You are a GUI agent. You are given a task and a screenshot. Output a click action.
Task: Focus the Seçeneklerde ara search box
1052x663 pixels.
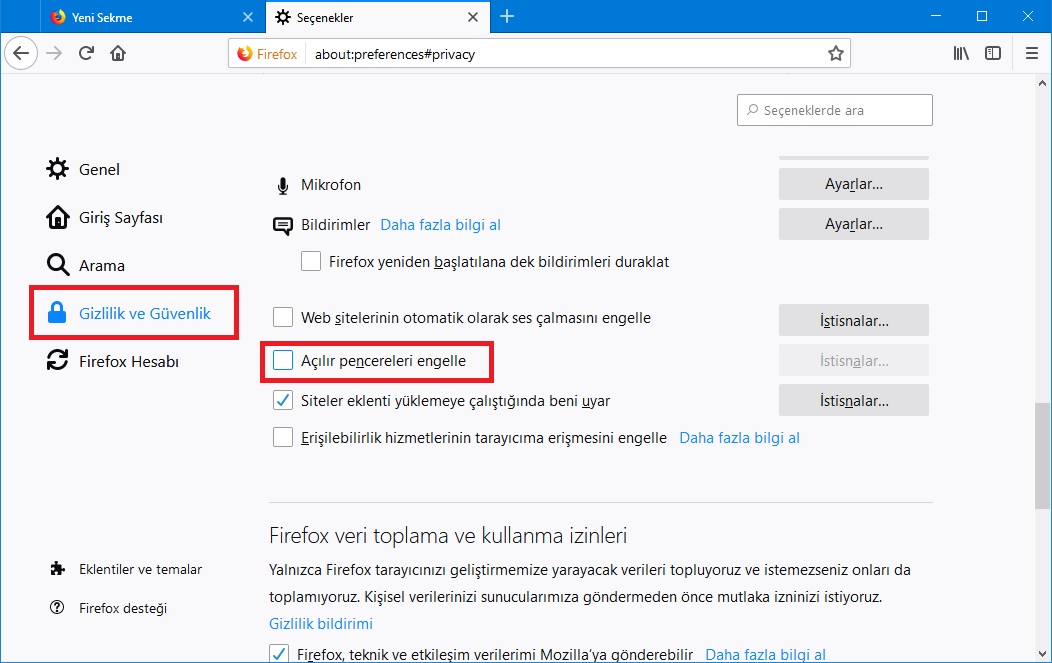pyautogui.click(x=835, y=110)
